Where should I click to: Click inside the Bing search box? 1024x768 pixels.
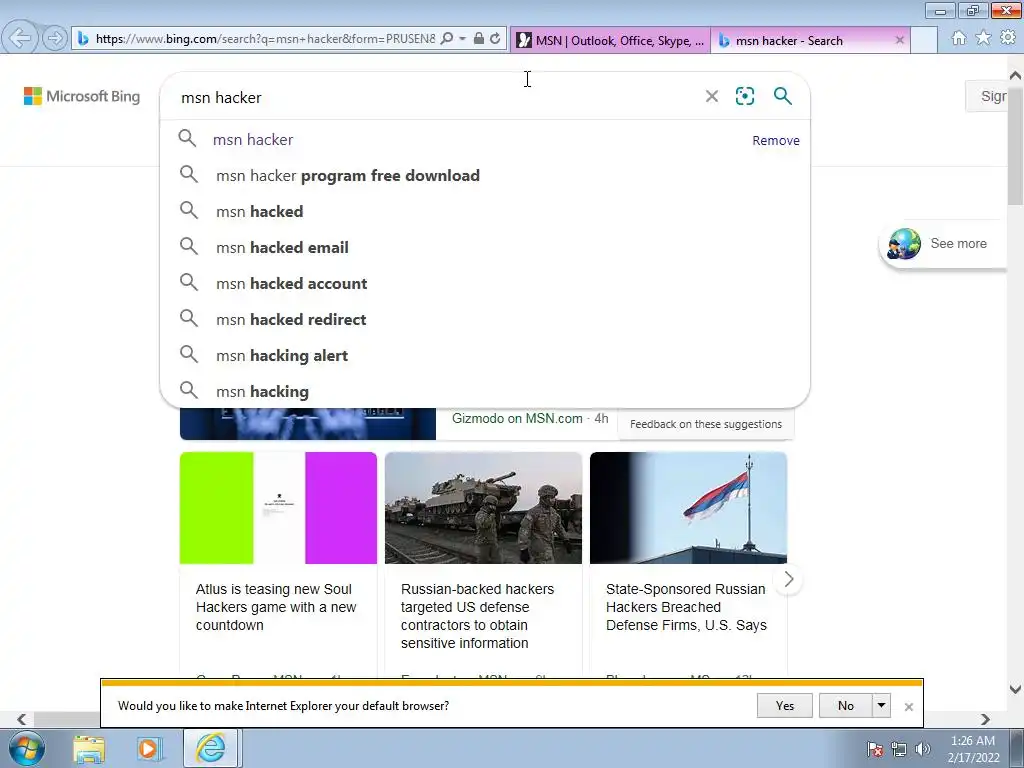click(438, 97)
